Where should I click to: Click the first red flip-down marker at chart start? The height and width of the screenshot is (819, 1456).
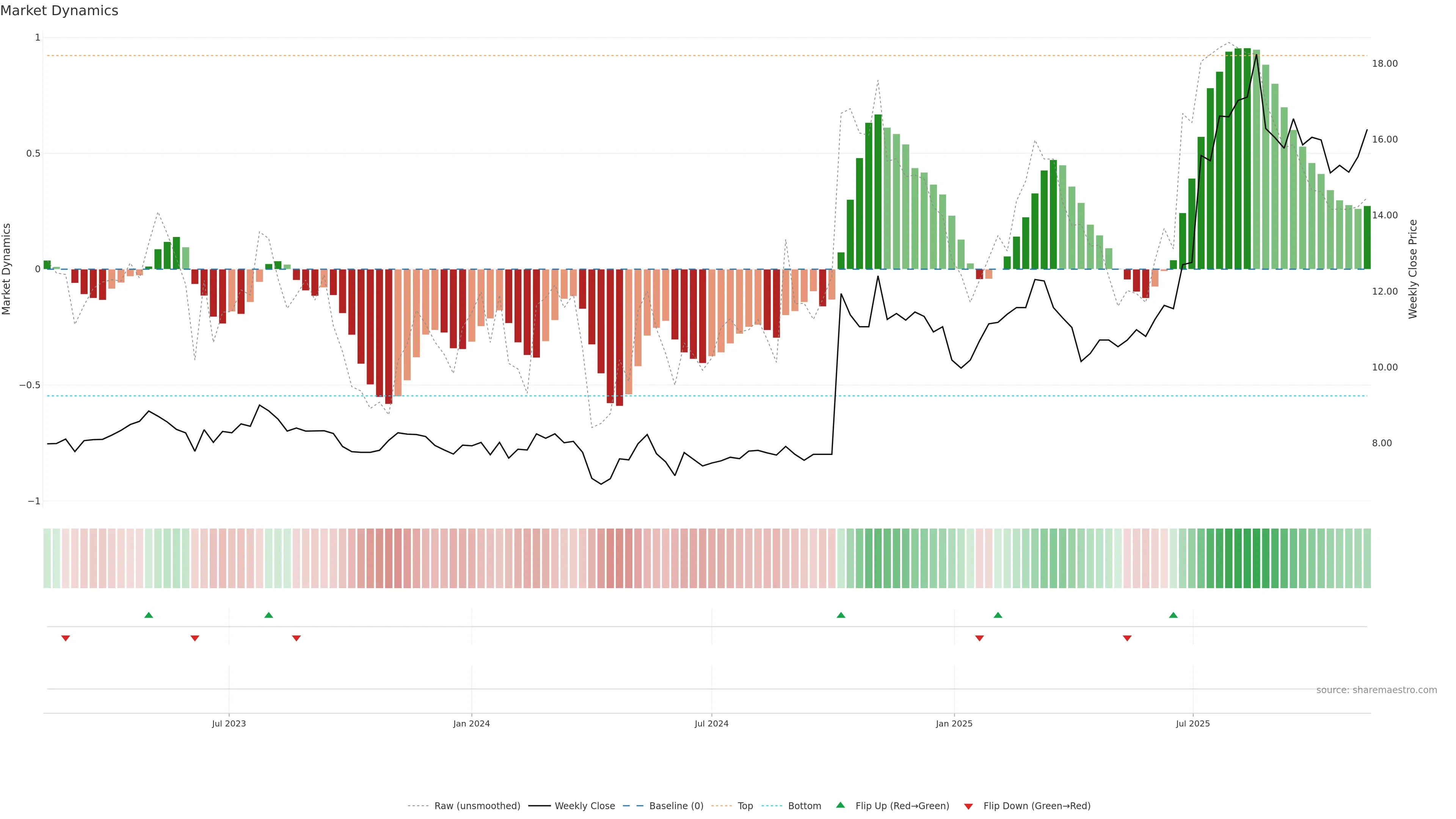click(x=66, y=638)
